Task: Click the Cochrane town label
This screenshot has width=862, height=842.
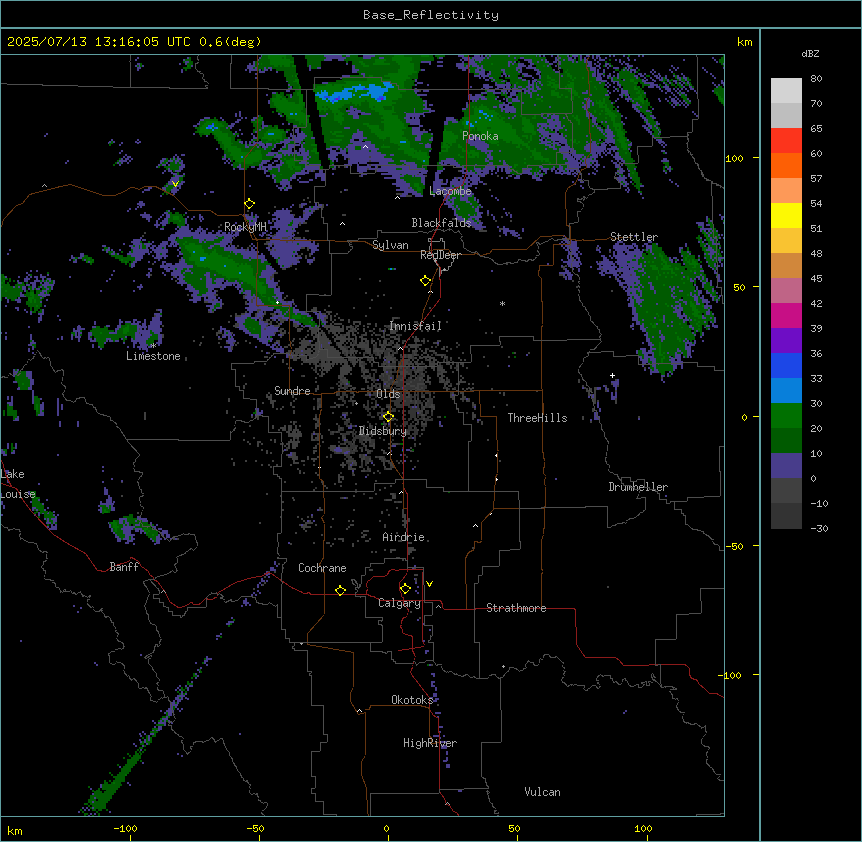Action: 322,568
